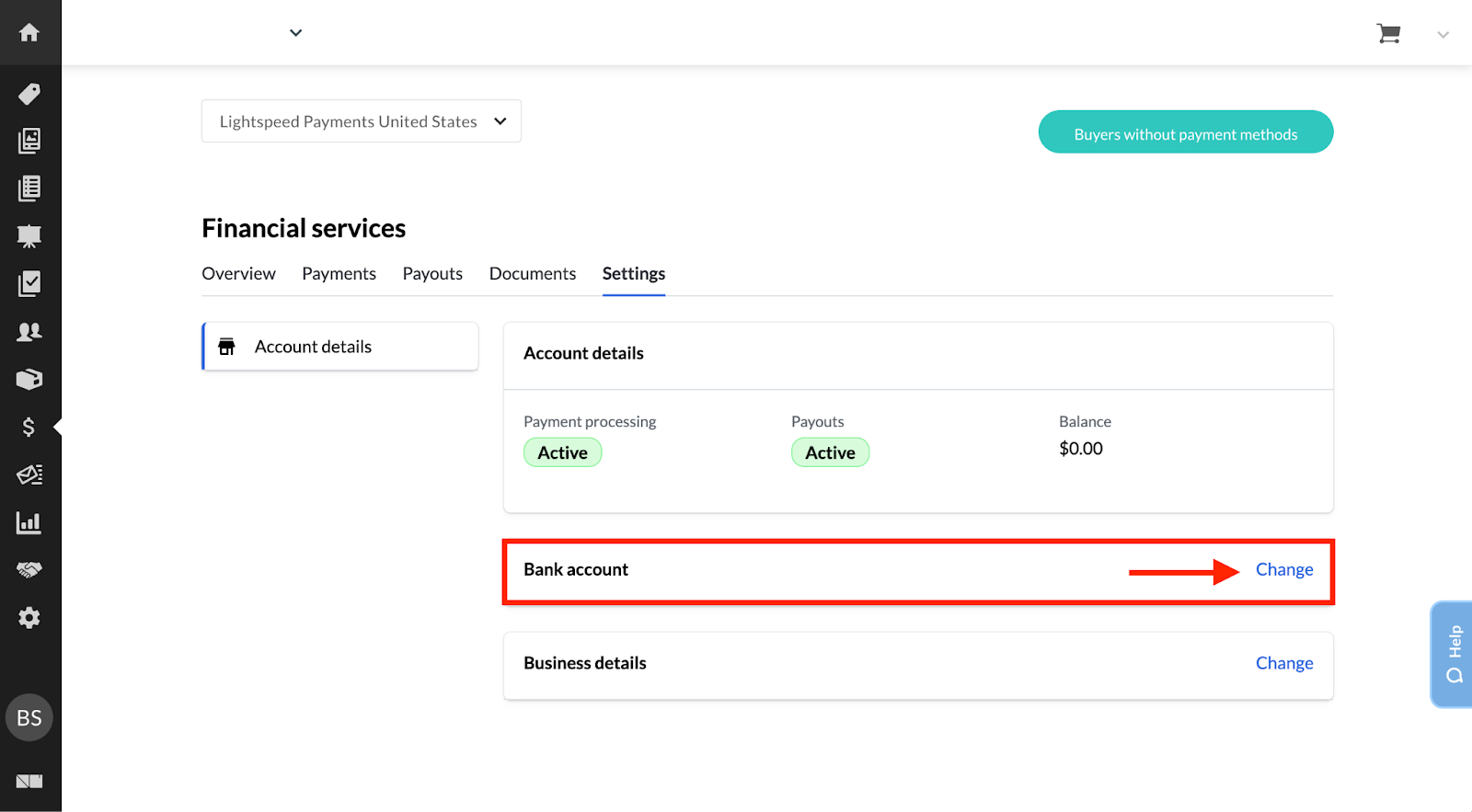This screenshot has width=1472, height=812.
Task: Open settings gear icon in sidebar
Action: [29, 618]
